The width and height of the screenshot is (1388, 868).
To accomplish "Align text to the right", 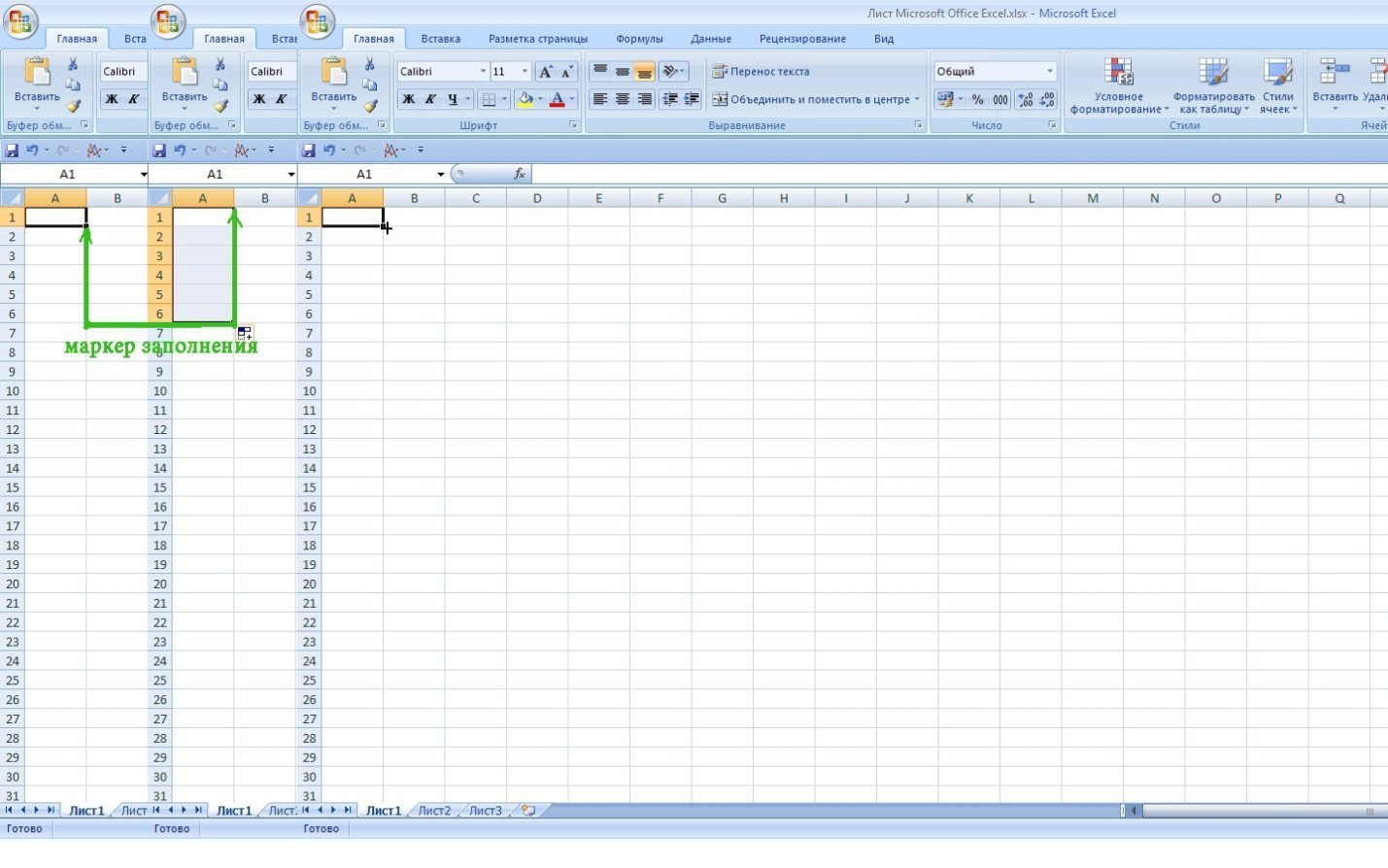I will [x=644, y=99].
